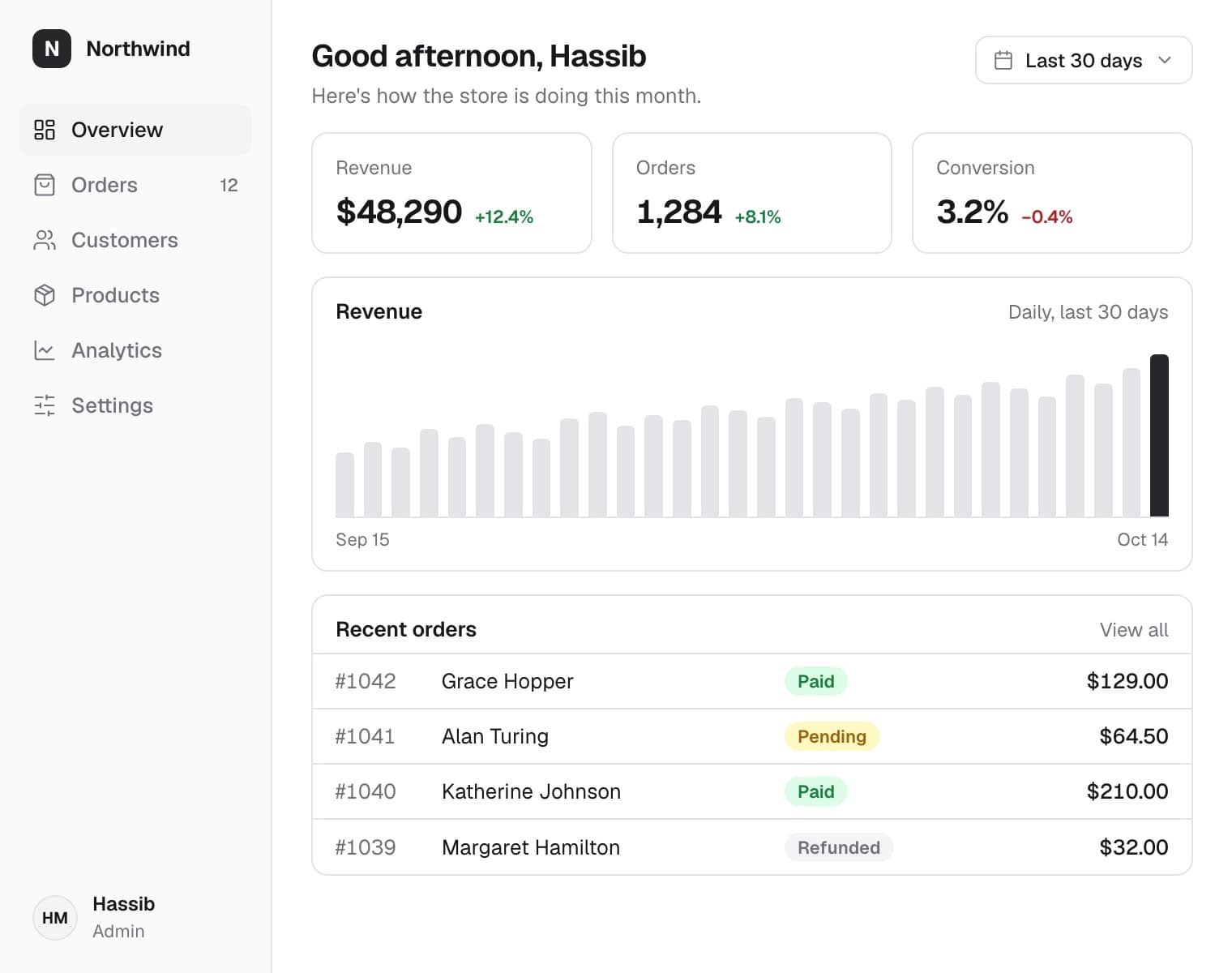
Task: Click the calendar icon in date picker
Action: pos(1003,60)
